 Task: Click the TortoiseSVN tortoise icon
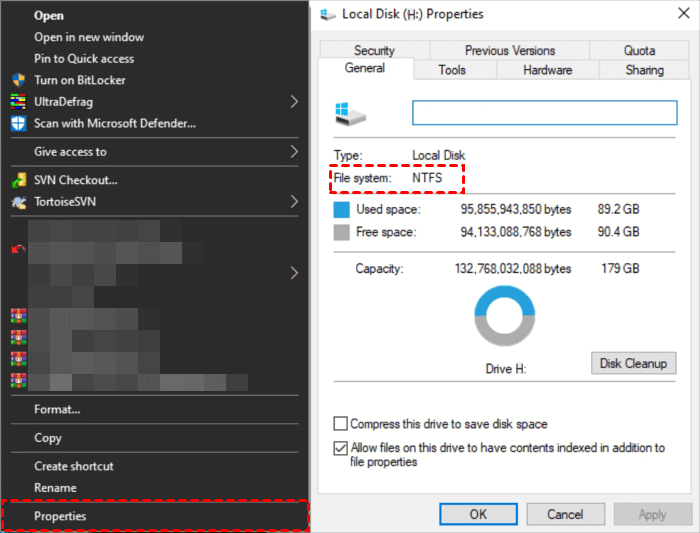click(18, 202)
